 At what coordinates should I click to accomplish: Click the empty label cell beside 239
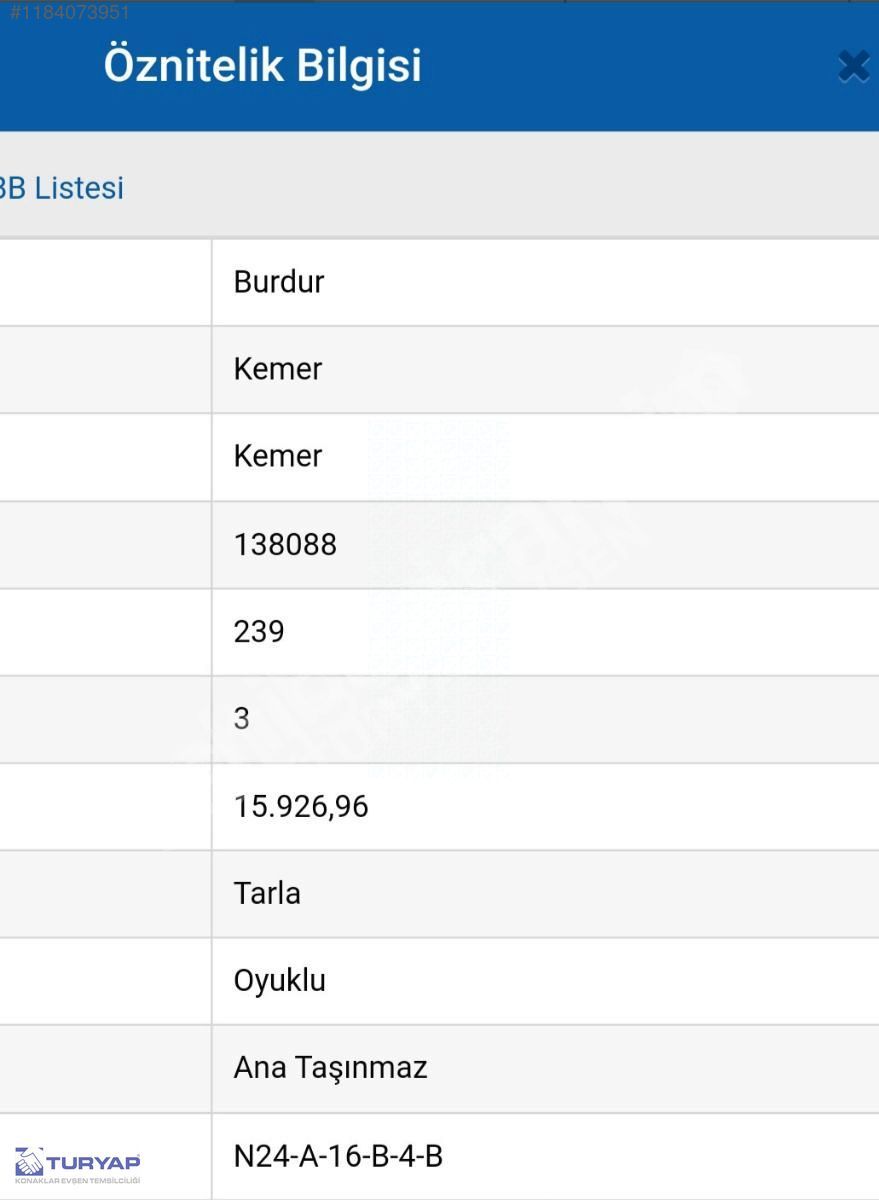click(105, 631)
